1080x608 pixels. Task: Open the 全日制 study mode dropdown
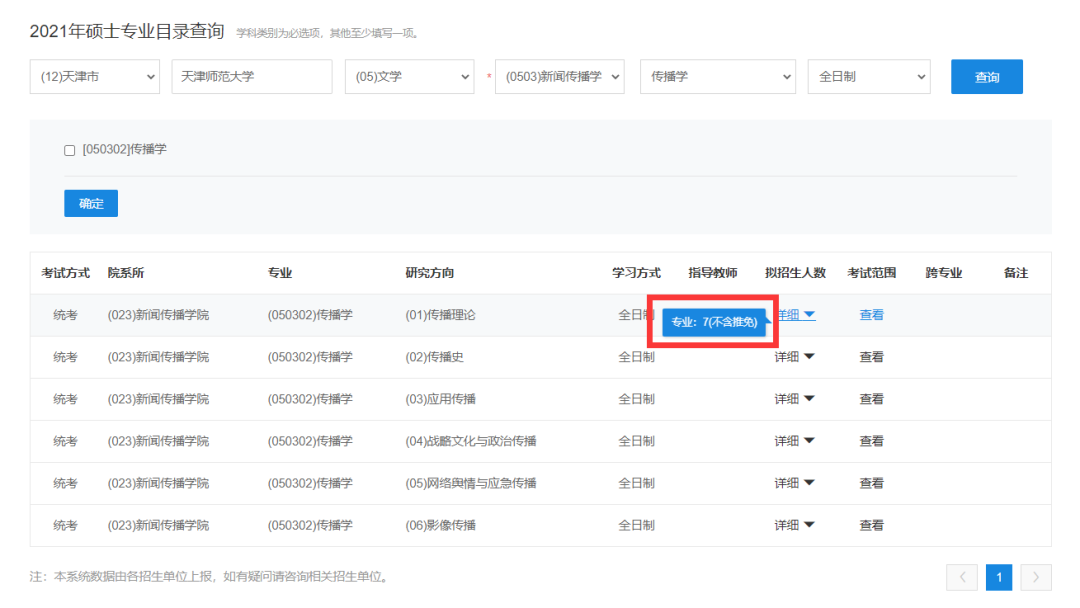pos(868,77)
